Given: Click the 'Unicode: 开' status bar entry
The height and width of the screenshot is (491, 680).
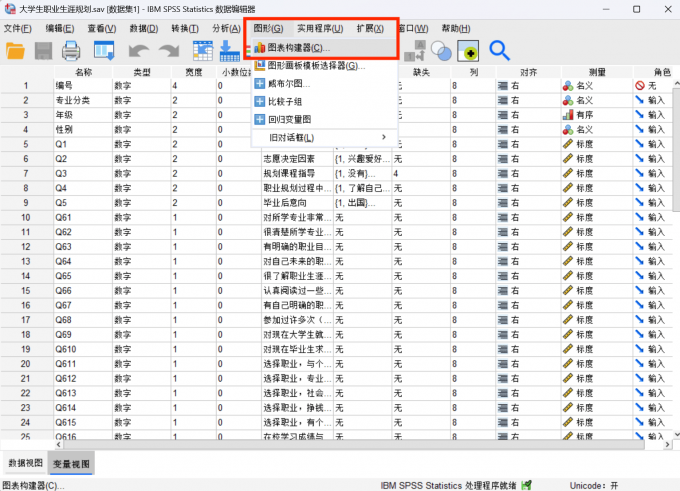Looking at the screenshot, I should point(594,485).
